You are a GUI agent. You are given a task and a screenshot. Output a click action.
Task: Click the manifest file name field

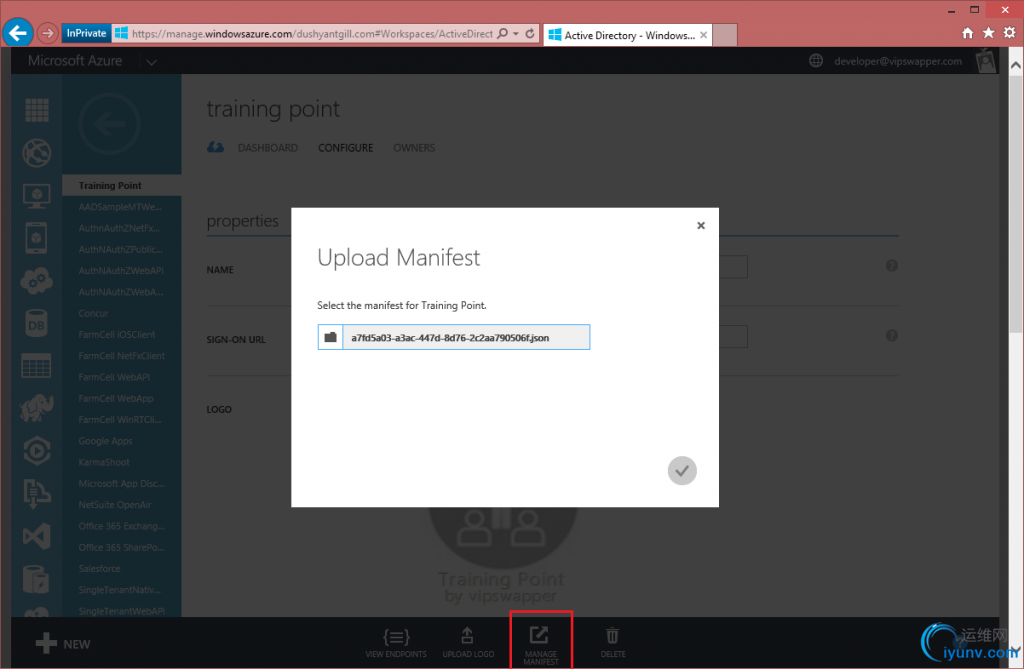click(466, 337)
